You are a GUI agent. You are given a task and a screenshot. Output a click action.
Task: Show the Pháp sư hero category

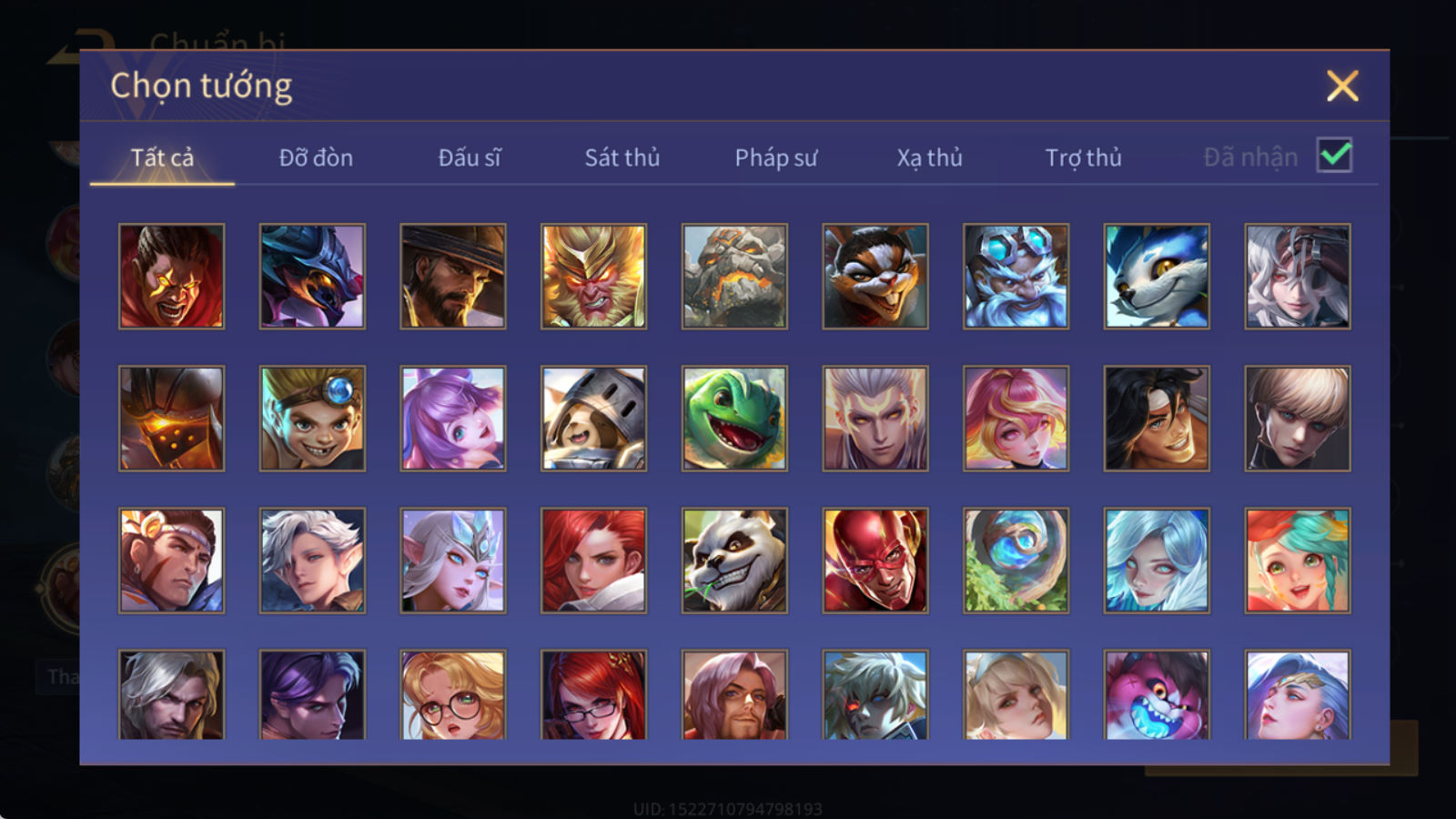tap(776, 158)
